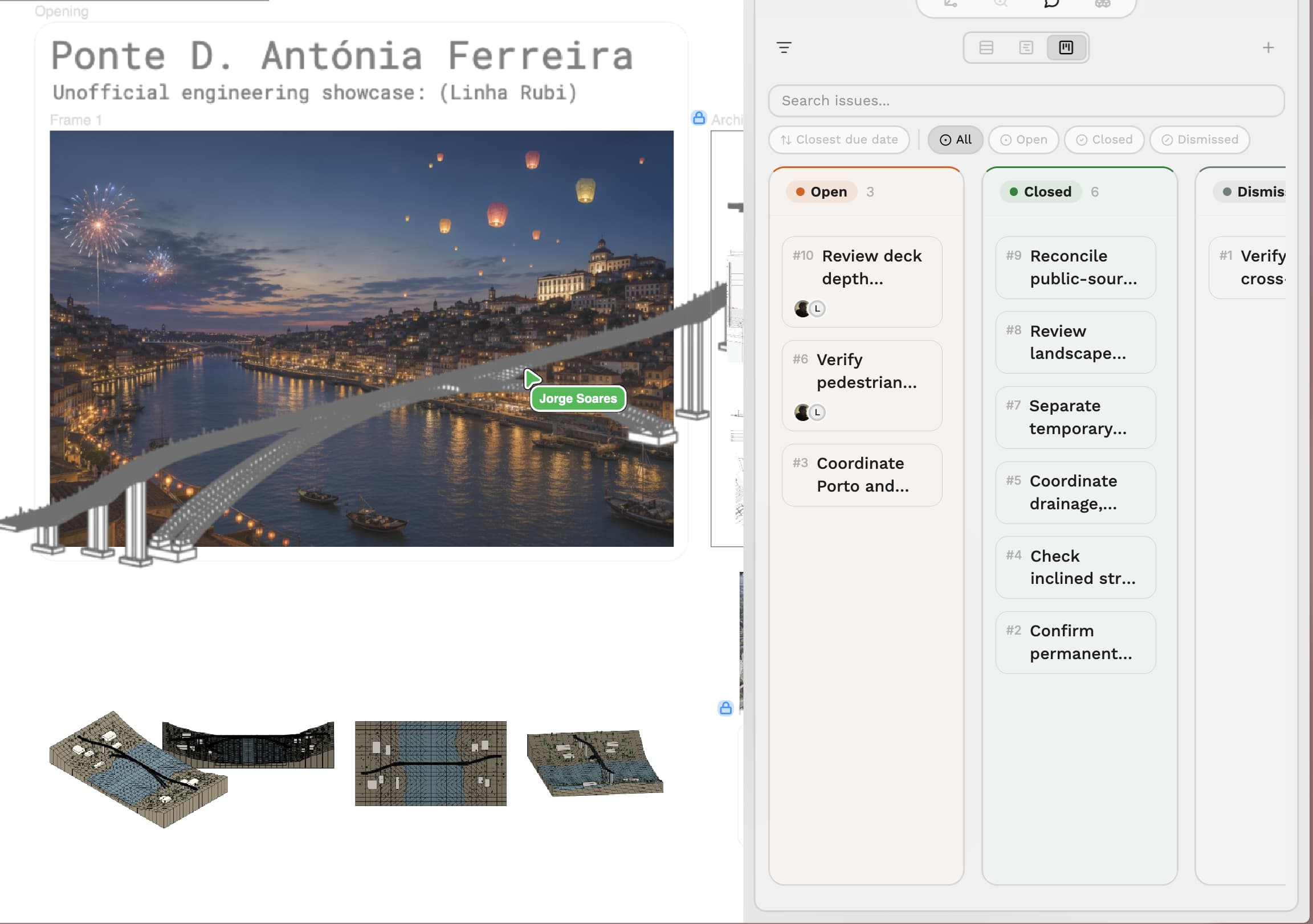Select the kanban board view
This screenshot has height=924, width=1313.
click(x=1066, y=47)
